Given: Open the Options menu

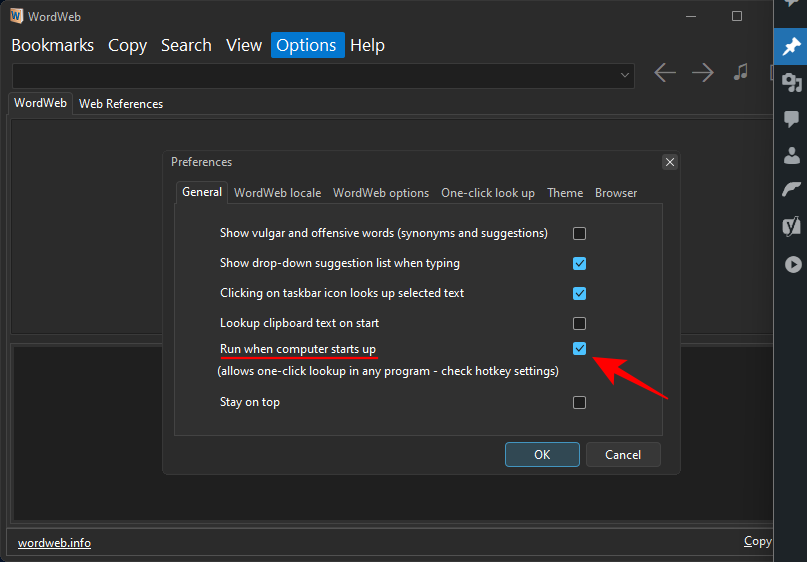Looking at the screenshot, I should coord(306,45).
